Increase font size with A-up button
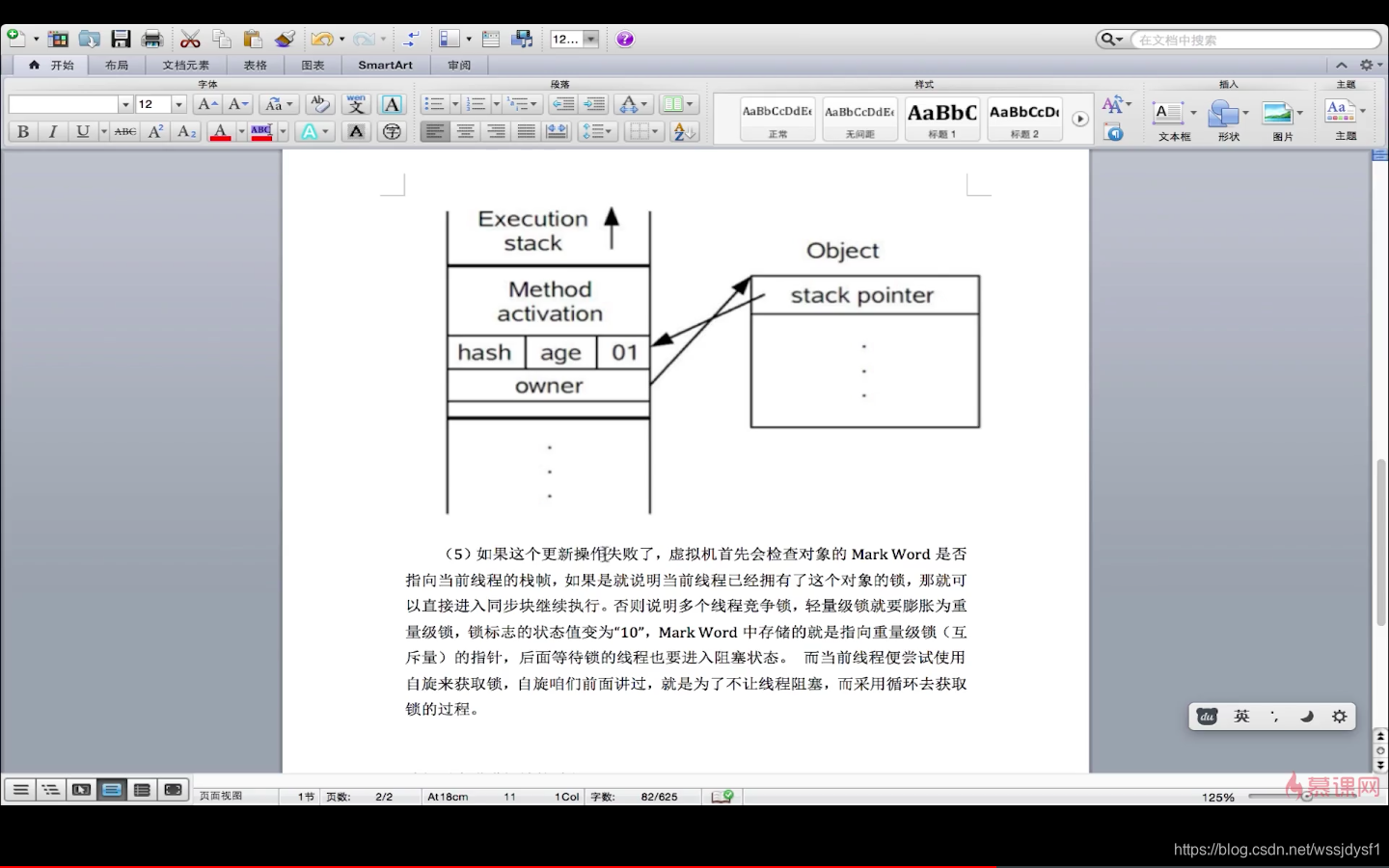 coord(207,104)
